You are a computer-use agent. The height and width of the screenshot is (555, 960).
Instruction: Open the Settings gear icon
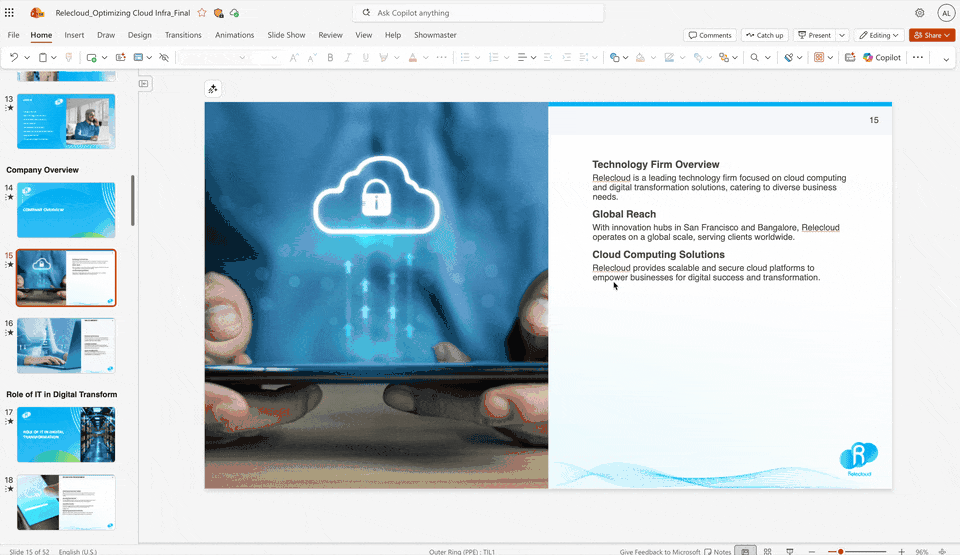coord(920,13)
